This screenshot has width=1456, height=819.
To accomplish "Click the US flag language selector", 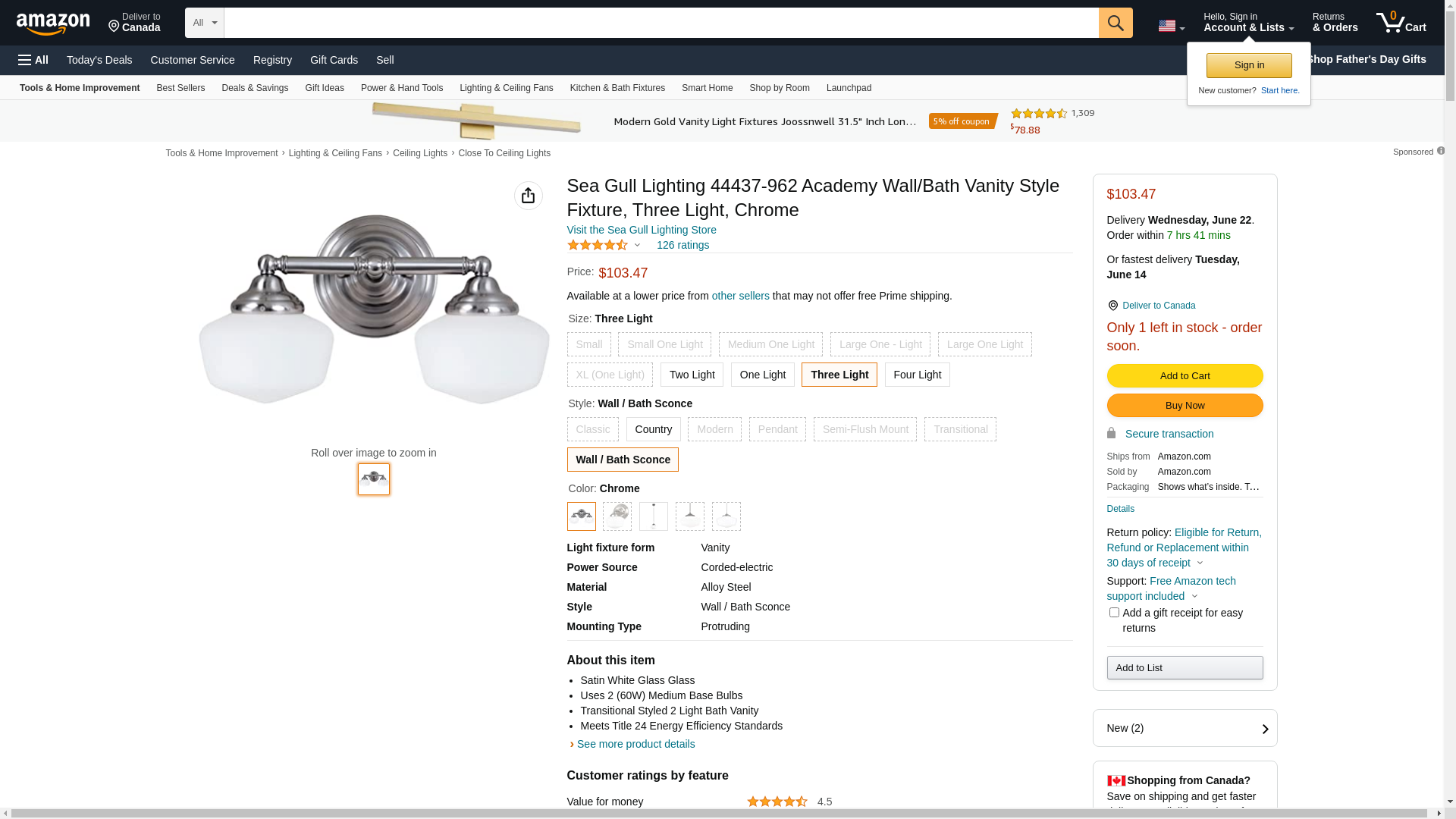I will click(1171, 26).
